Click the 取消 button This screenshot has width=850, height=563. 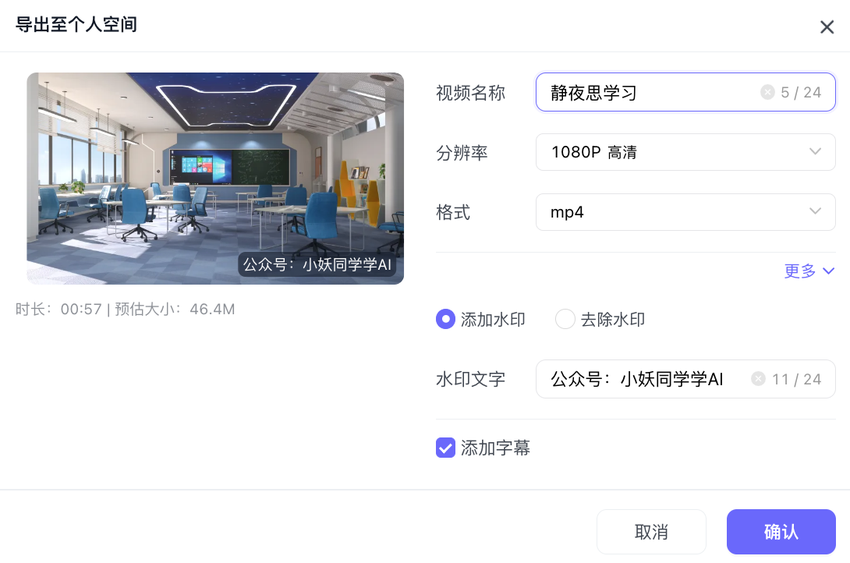651,532
